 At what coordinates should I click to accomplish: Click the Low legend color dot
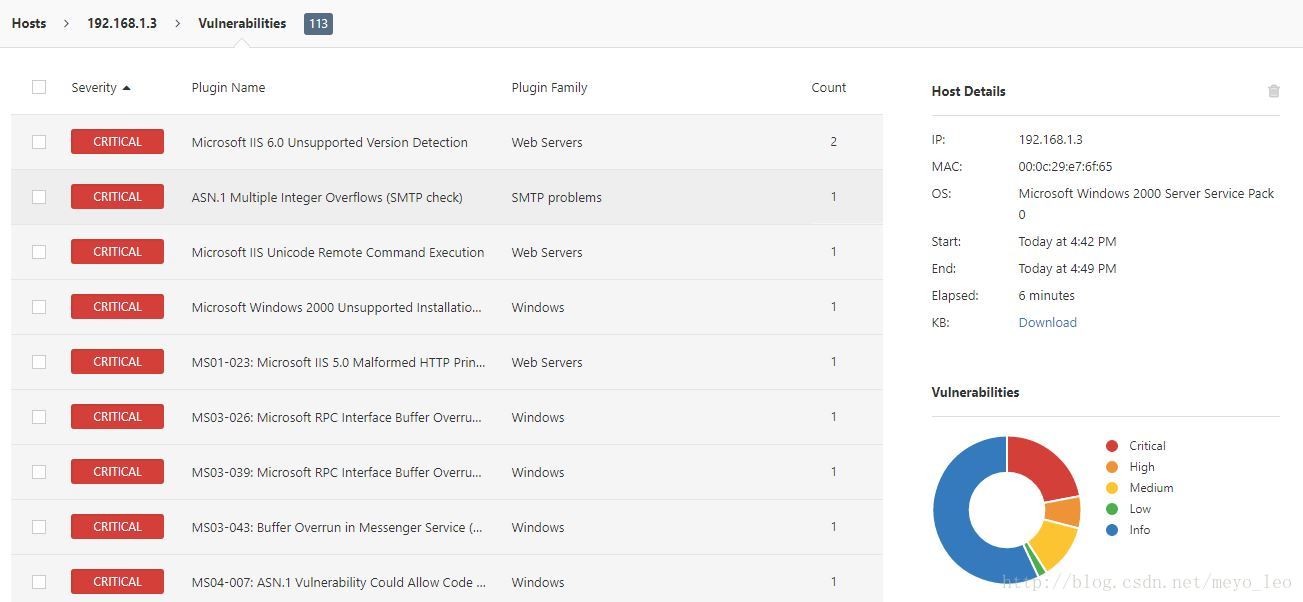[1112, 509]
